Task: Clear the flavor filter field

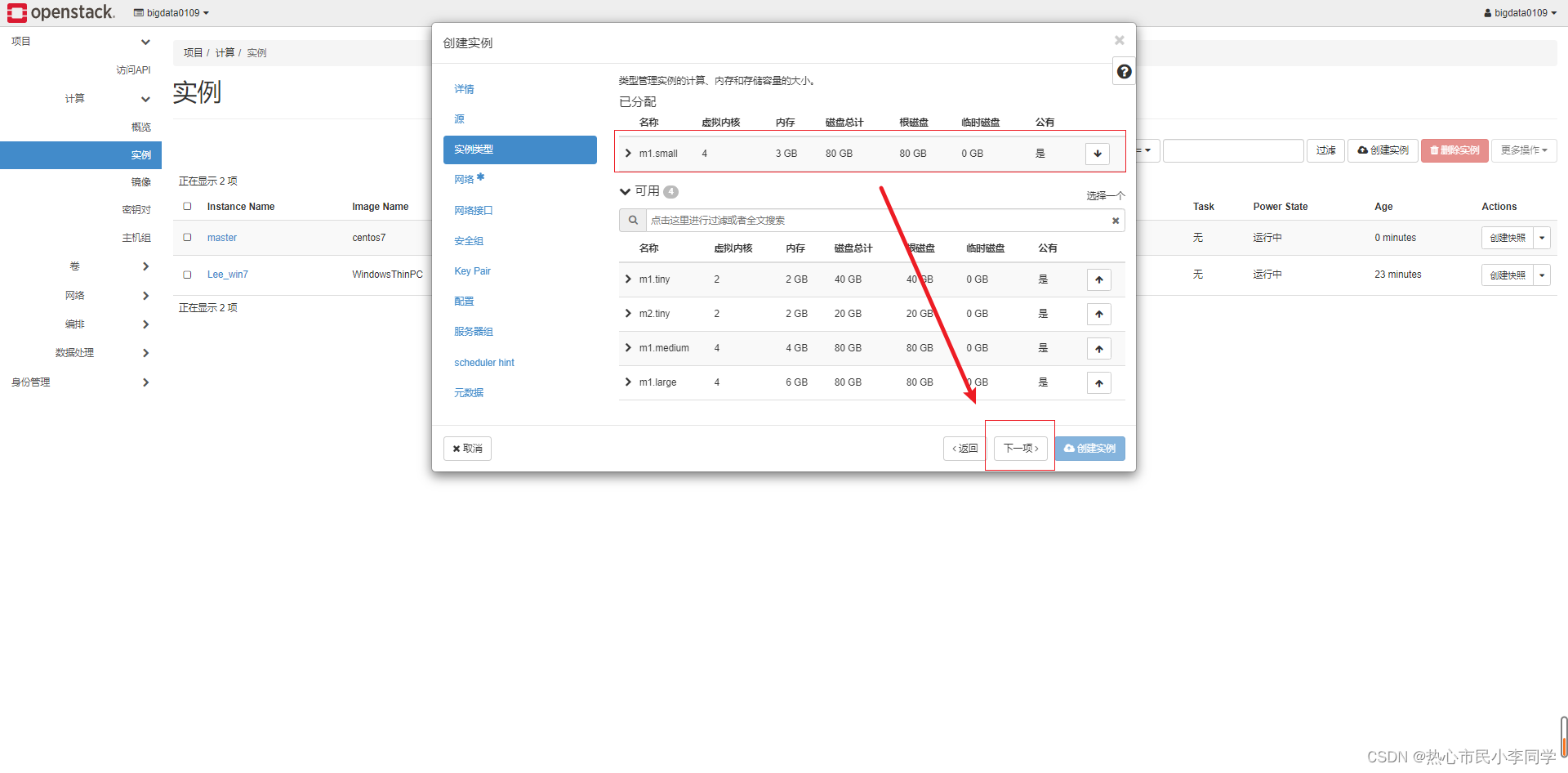Action: [1116, 221]
